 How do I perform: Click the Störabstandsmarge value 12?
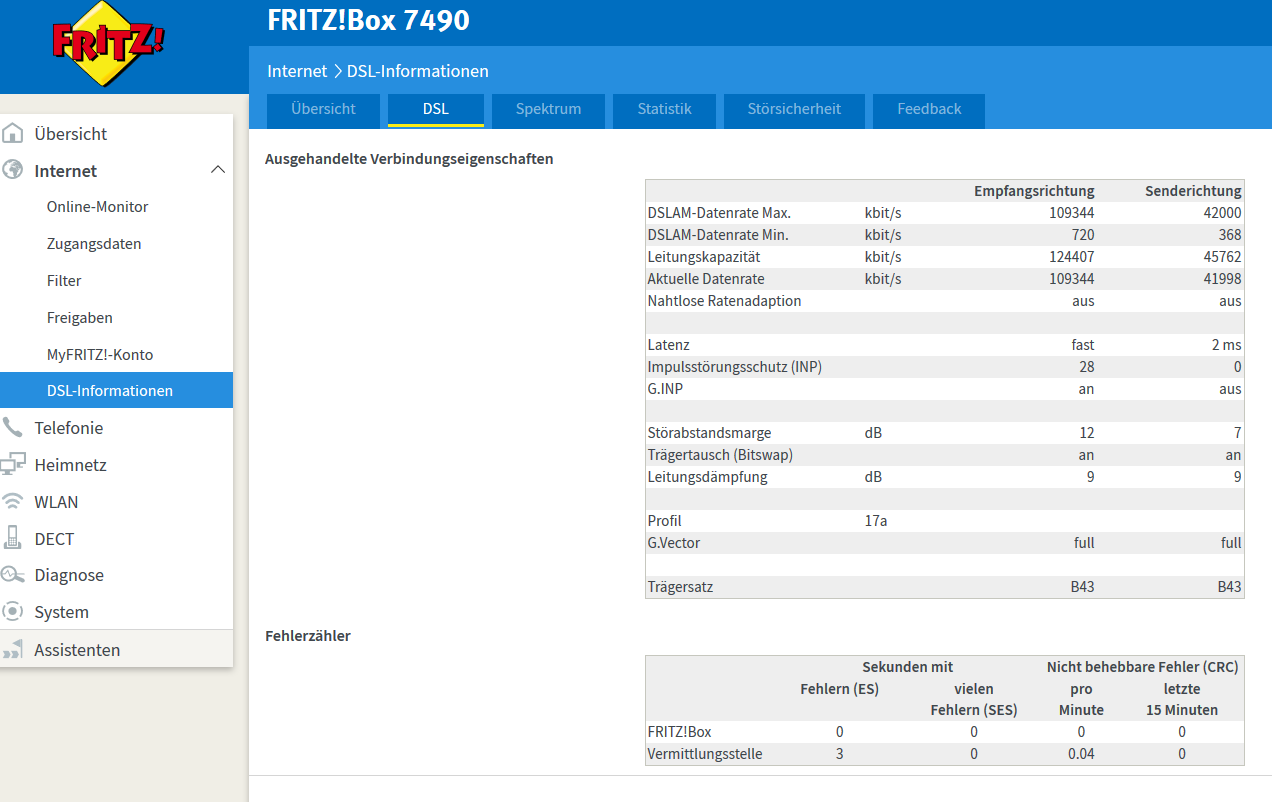click(x=1087, y=433)
